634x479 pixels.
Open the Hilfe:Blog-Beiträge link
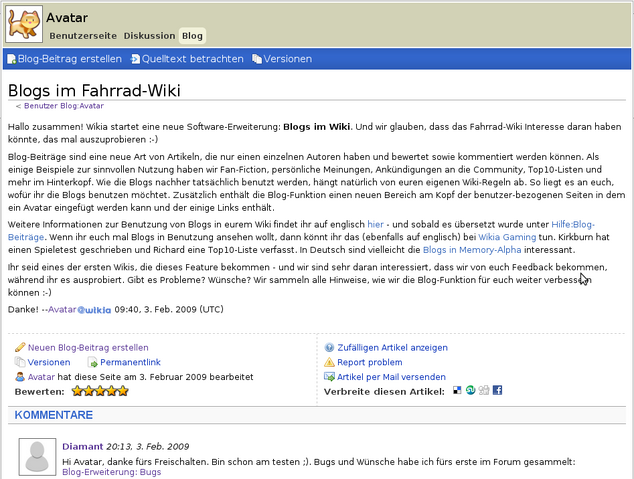pos(573,224)
